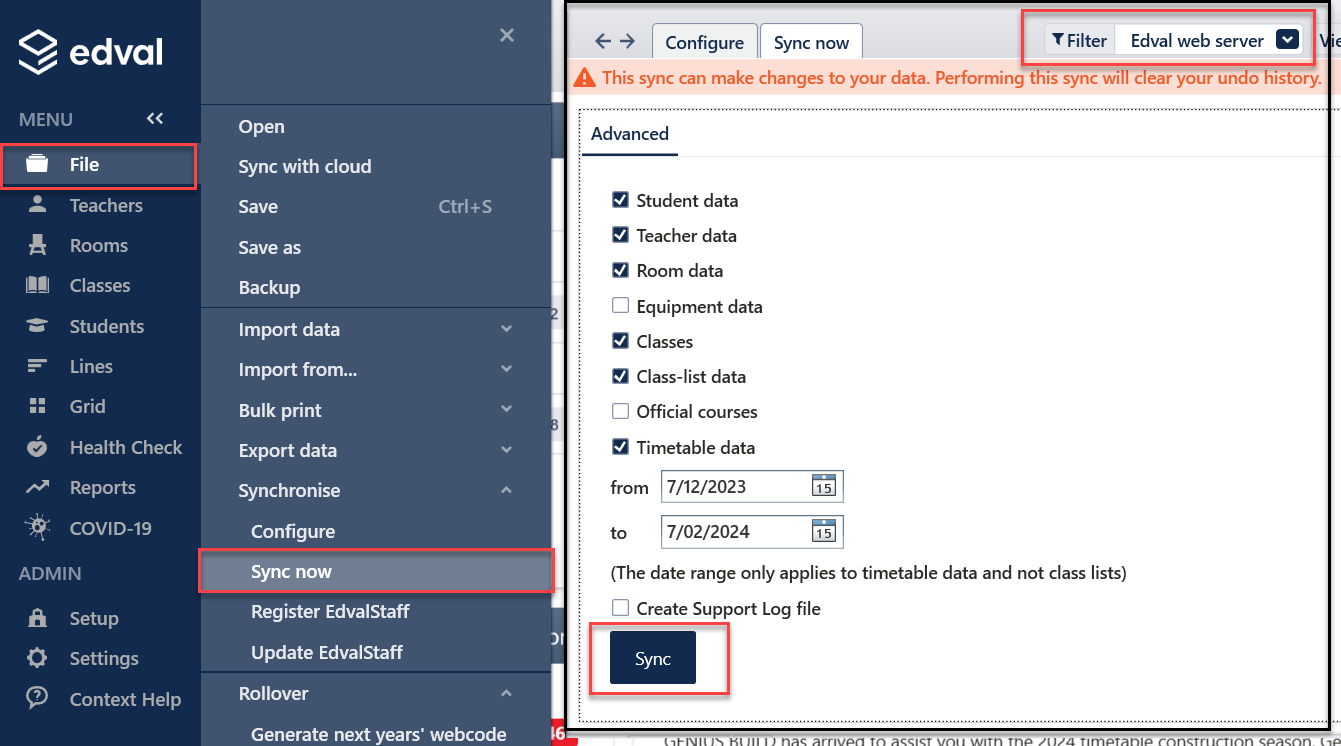Screen dimensions: 1341x746
Task: Click the COVID-19 virus icon
Action: [37, 528]
